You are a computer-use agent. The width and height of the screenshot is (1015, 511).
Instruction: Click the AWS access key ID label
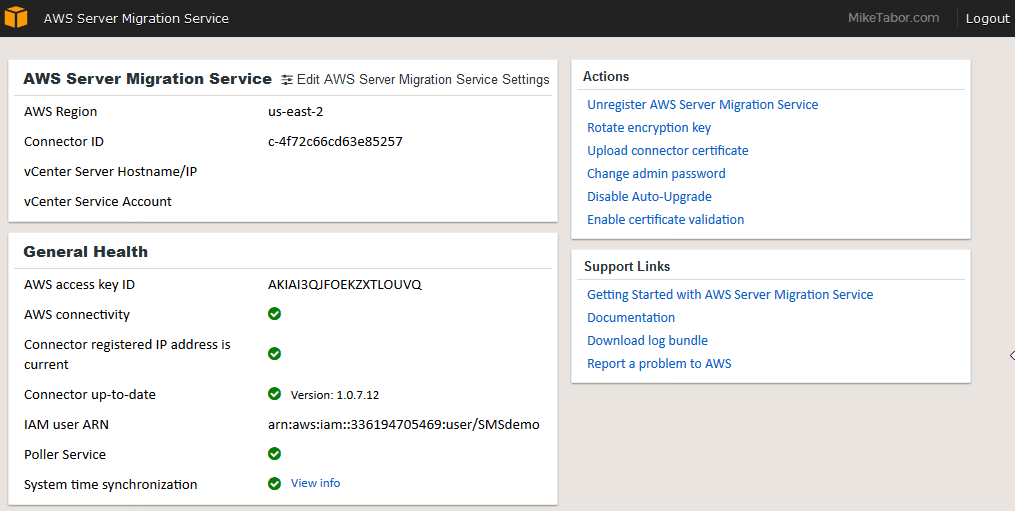click(x=80, y=284)
